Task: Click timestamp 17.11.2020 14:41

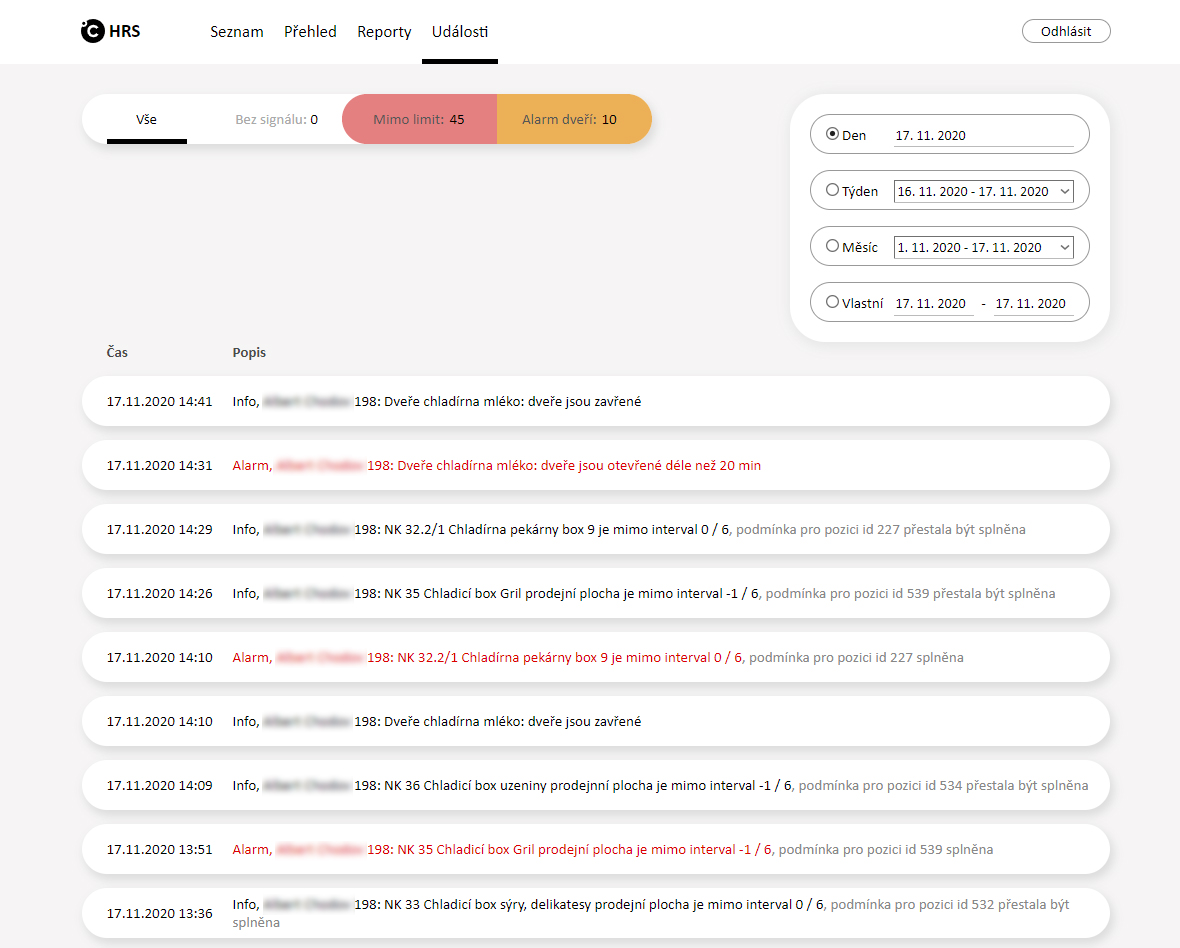Action: click(160, 401)
